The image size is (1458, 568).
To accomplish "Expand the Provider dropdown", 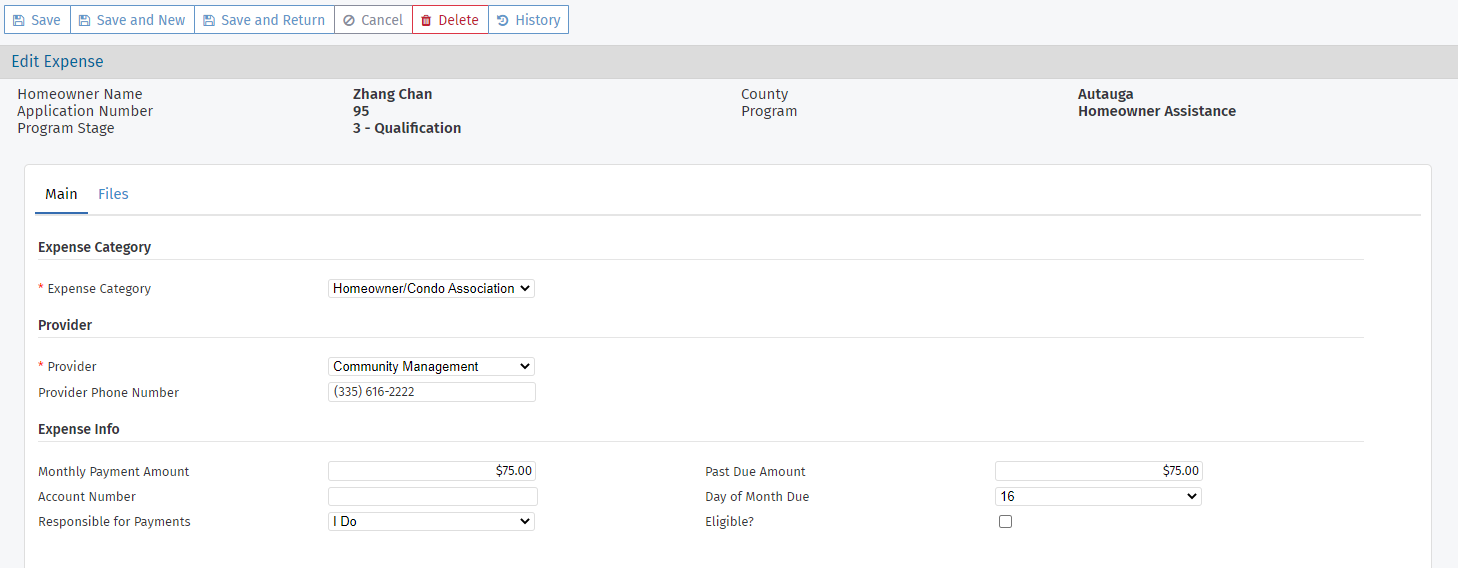I will (x=431, y=367).
